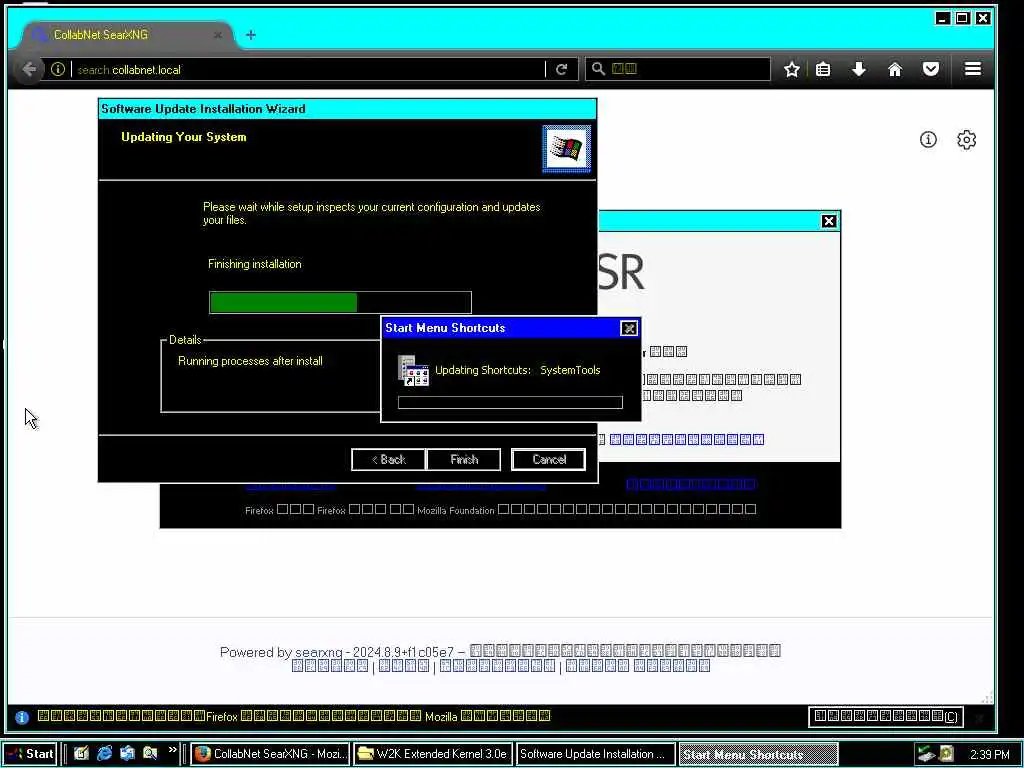1024x768 pixels.
Task: Open the SearXNG preferences gear icon
Action: (x=967, y=140)
